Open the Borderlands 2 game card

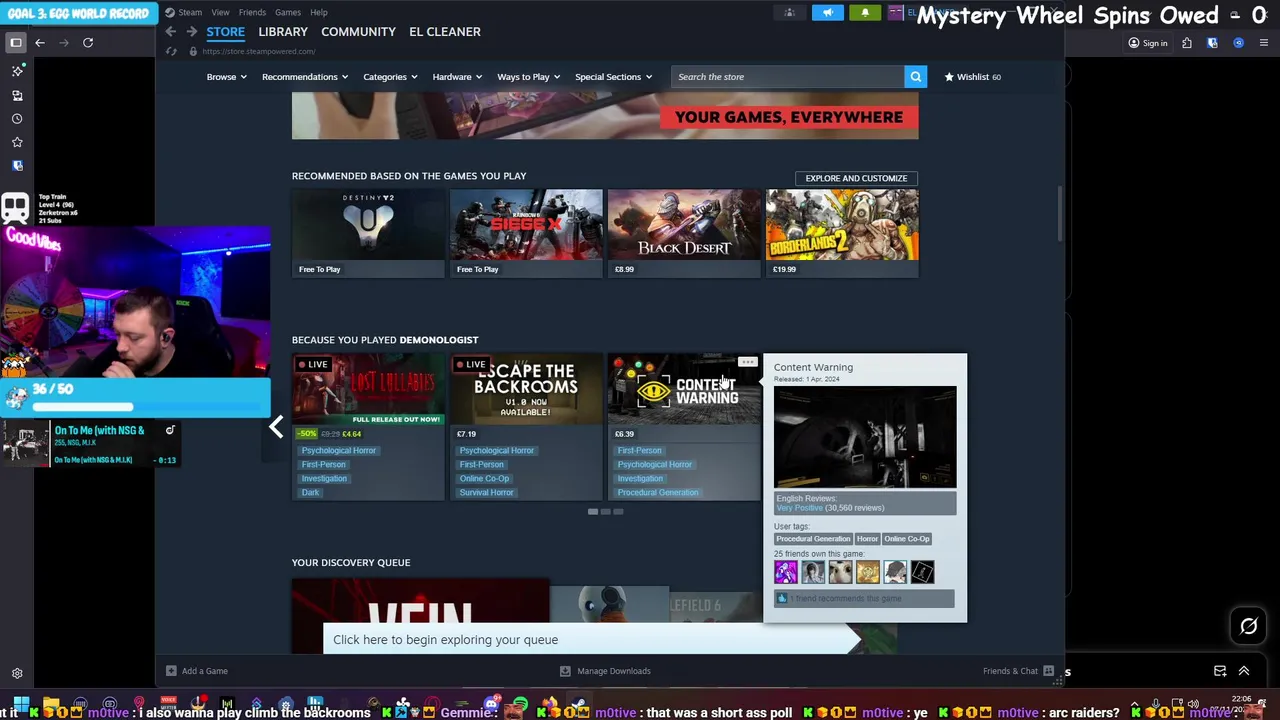tap(842, 233)
